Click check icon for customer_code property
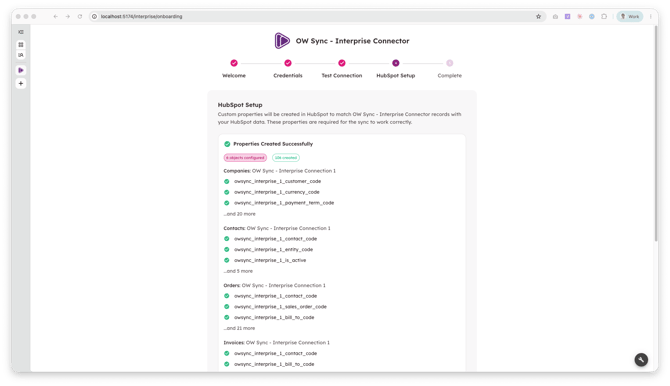 click(227, 181)
